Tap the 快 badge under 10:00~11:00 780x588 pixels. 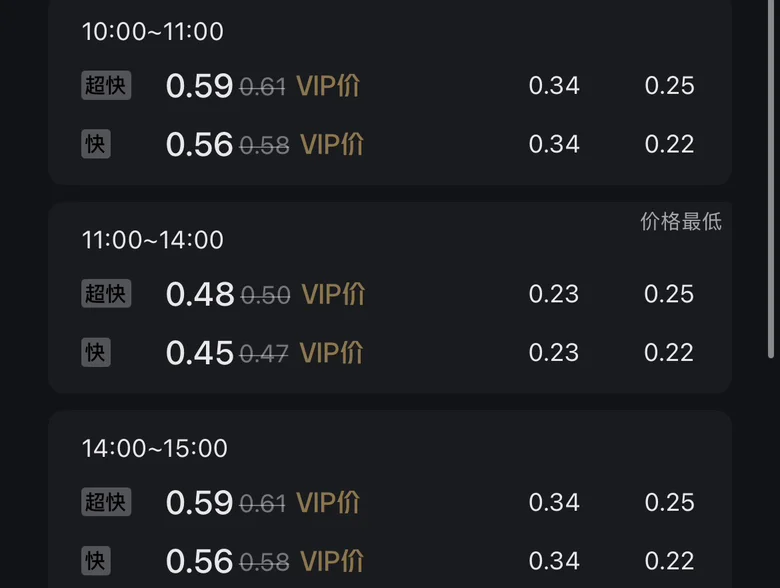pos(96,144)
